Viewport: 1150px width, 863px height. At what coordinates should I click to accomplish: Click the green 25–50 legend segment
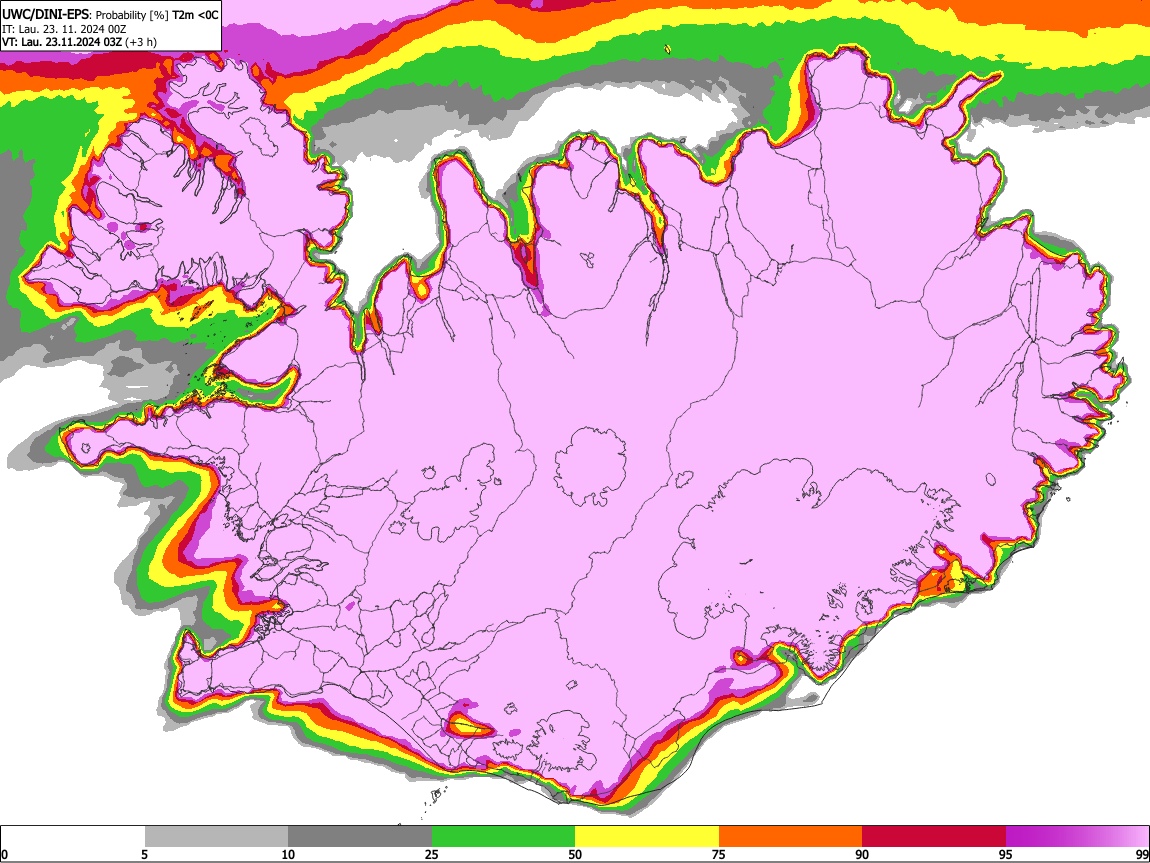(x=503, y=837)
